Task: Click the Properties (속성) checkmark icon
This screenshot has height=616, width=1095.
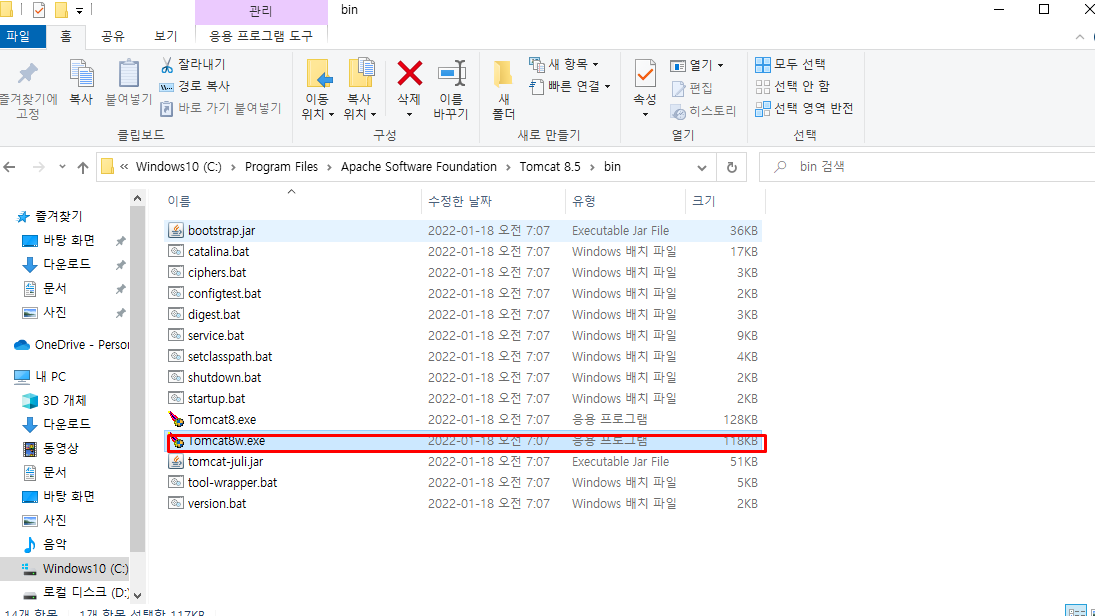Action: [645, 74]
